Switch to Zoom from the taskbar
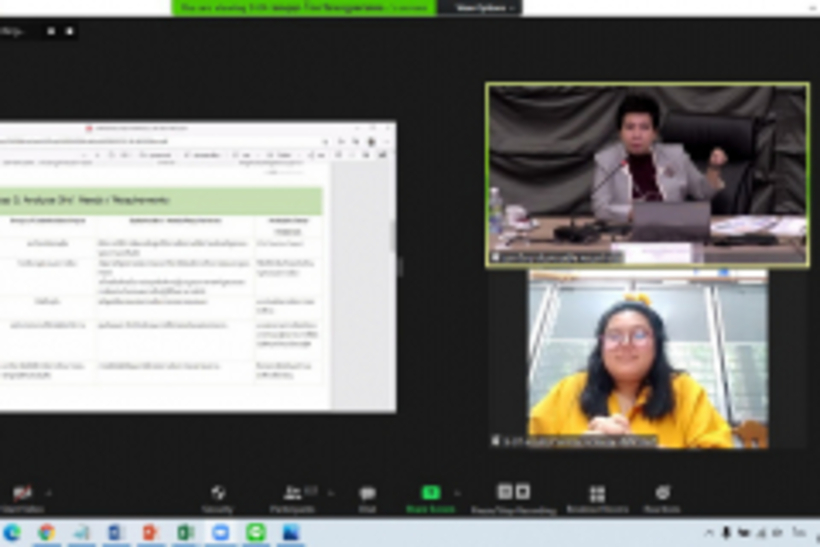Screen dimensions: 820x547 coord(220,532)
